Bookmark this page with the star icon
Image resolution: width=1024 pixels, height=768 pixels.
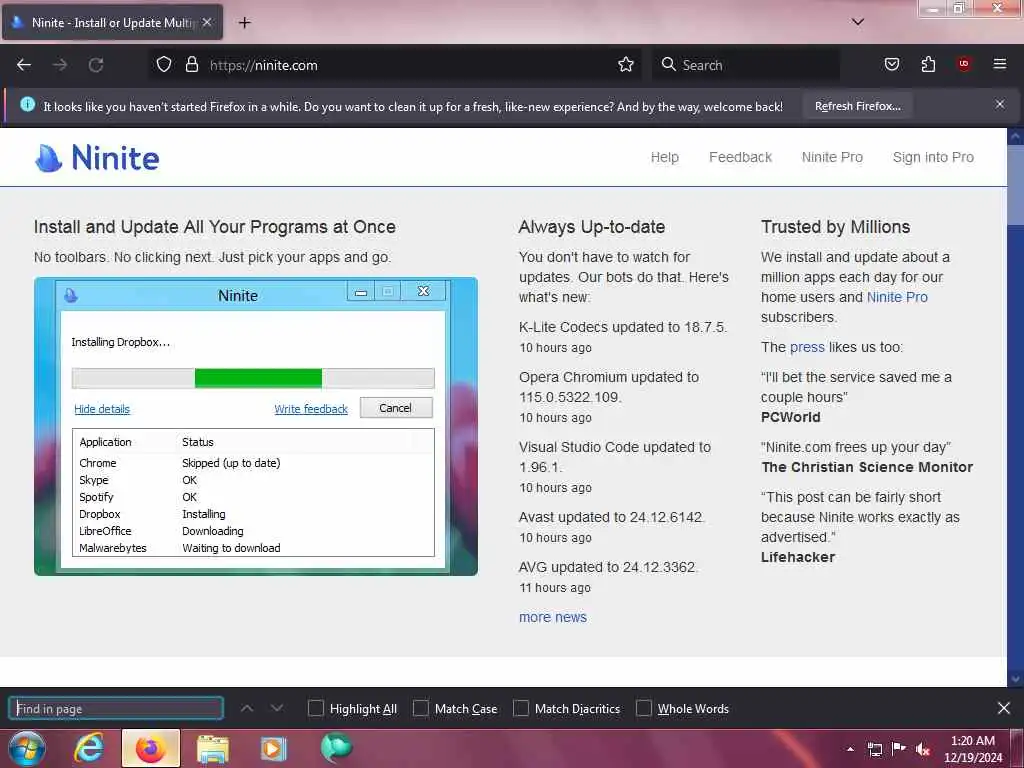[626, 65]
